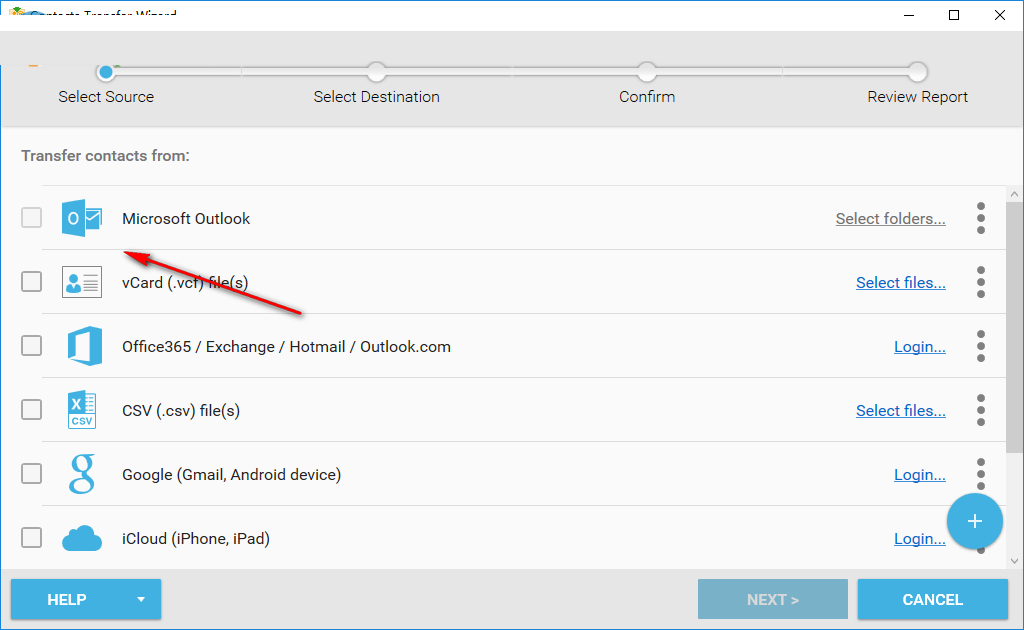Screen dimensions: 1024x630
Task: Open options menu for Microsoft Outlook row
Action: 981,218
